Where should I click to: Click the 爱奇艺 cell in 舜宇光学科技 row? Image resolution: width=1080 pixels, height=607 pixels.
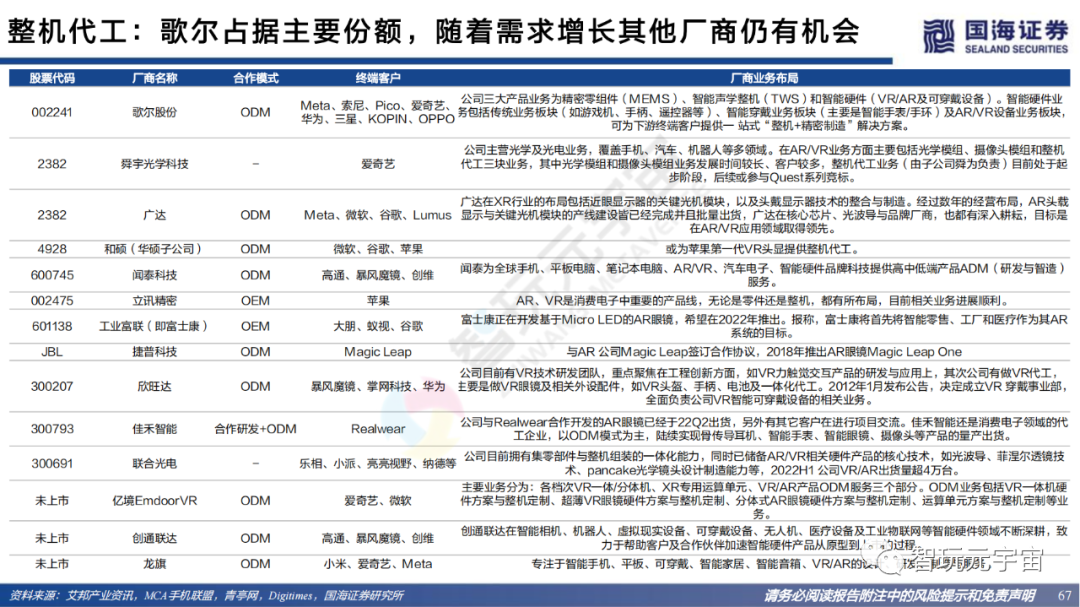pyautogui.click(x=378, y=164)
